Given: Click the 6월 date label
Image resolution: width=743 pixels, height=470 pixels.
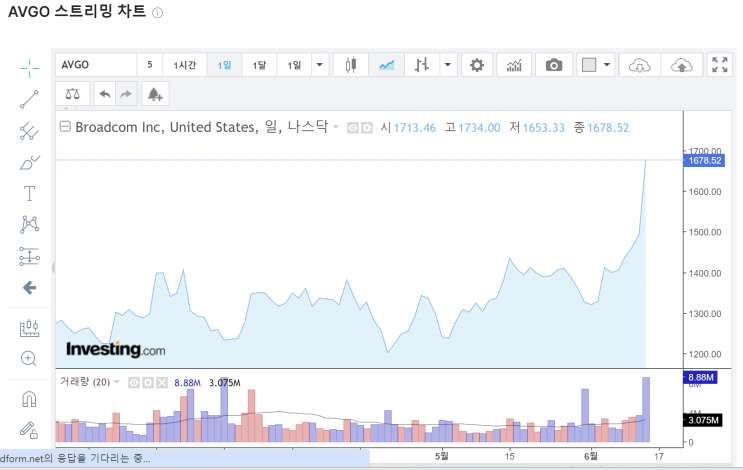Looking at the screenshot, I should tap(591, 456).
